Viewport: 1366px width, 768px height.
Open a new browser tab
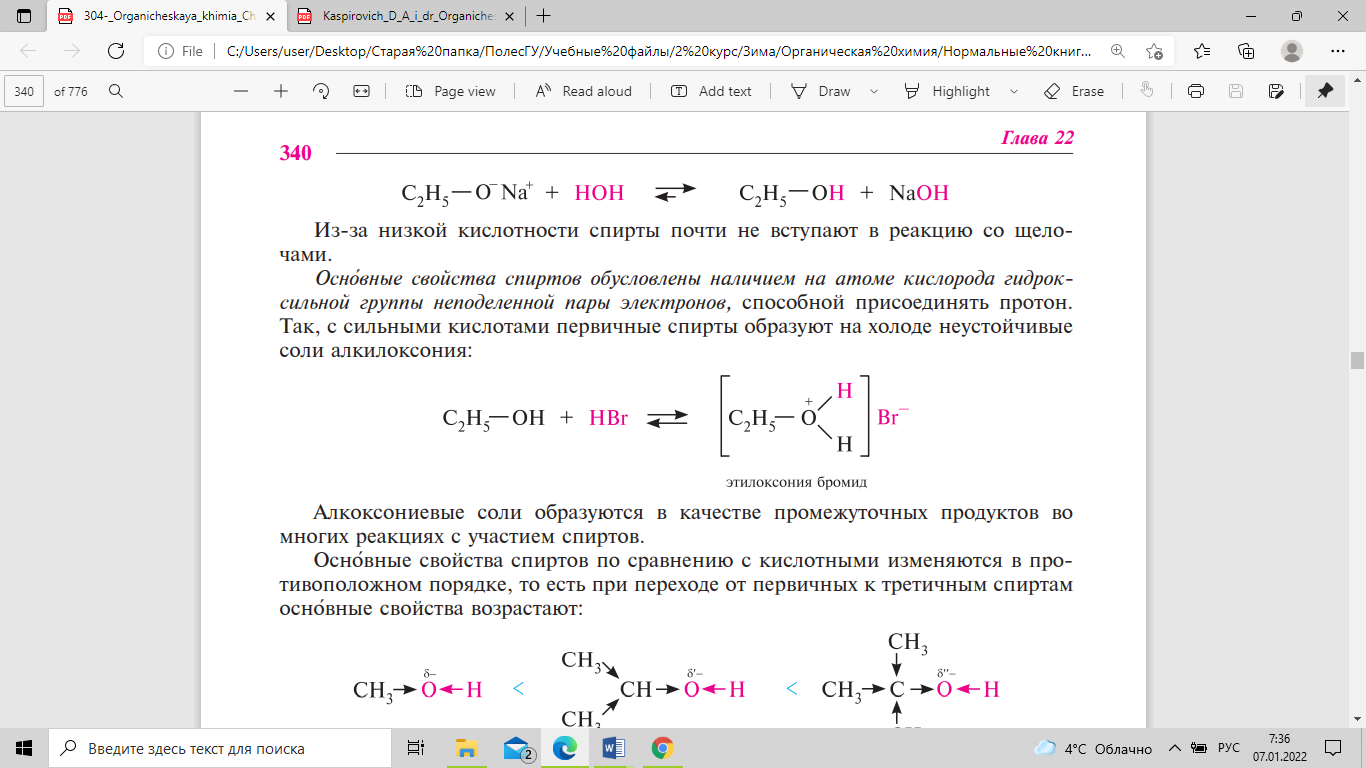[x=543, y=16]
